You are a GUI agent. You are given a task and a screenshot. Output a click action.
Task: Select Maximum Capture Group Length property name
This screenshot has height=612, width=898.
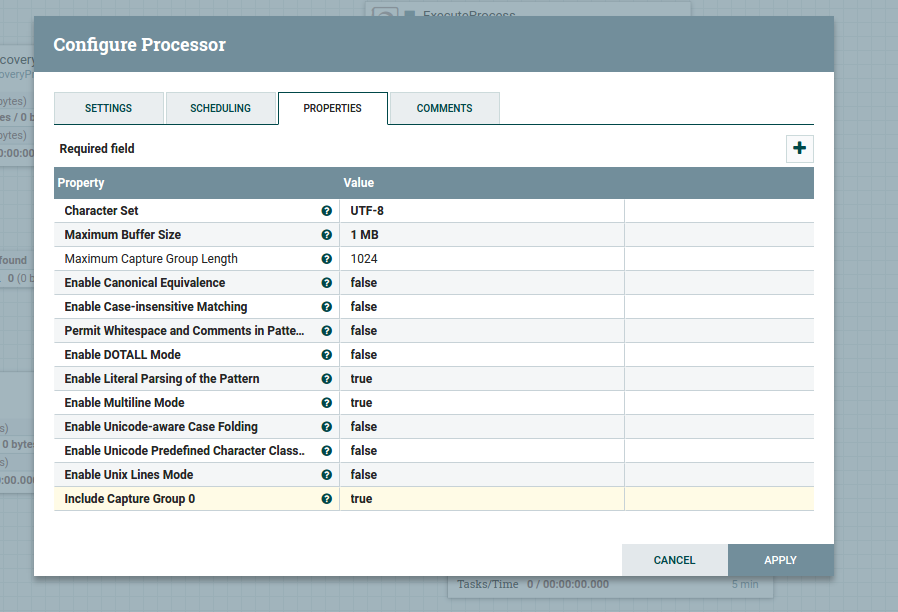[151, 259]
